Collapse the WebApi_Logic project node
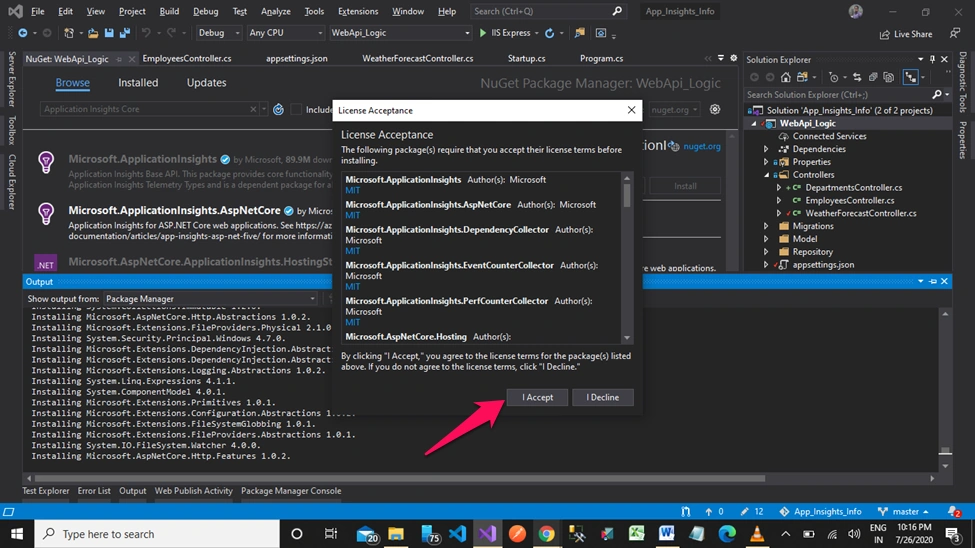 click(x=754, y=123)
